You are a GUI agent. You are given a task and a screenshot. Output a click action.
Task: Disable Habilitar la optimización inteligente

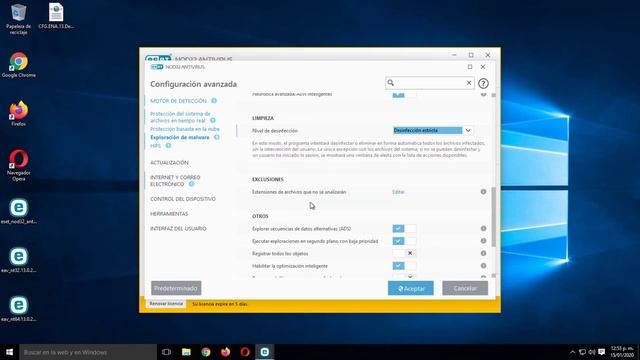404,266
